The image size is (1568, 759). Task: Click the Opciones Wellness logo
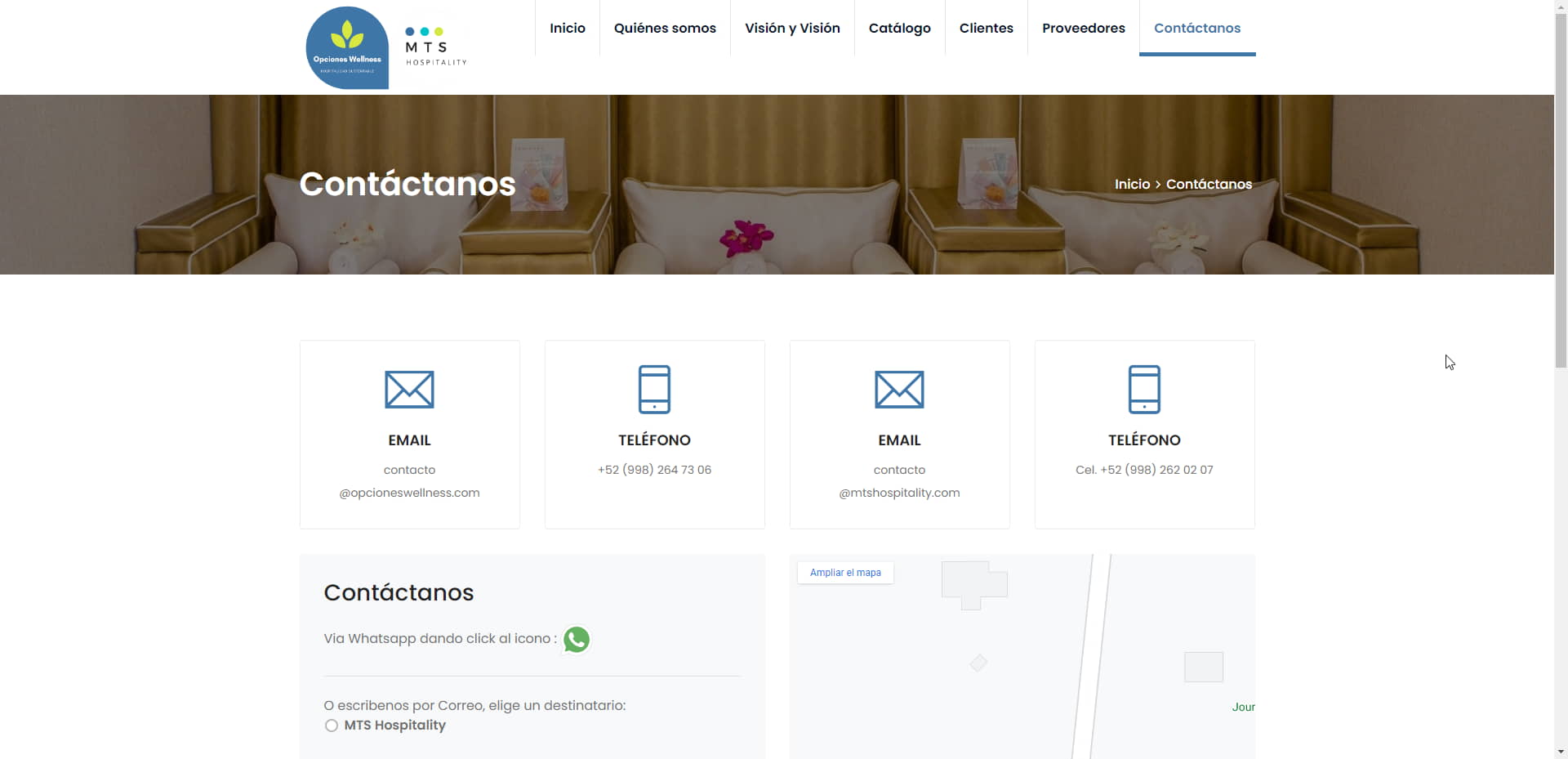[x=347, y=47]
